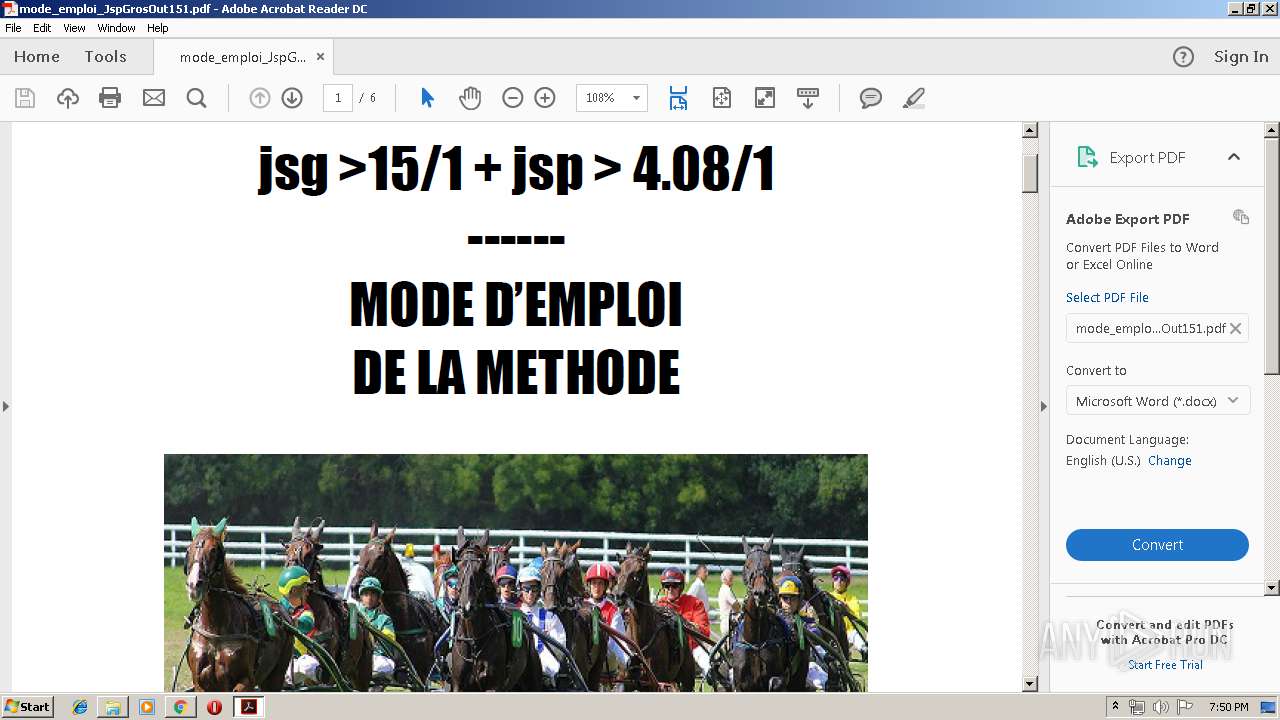Image resolution: width=1280 pixels, height=720 pixels.
Task: Click the Sign In link
Action: [1241, 57]
